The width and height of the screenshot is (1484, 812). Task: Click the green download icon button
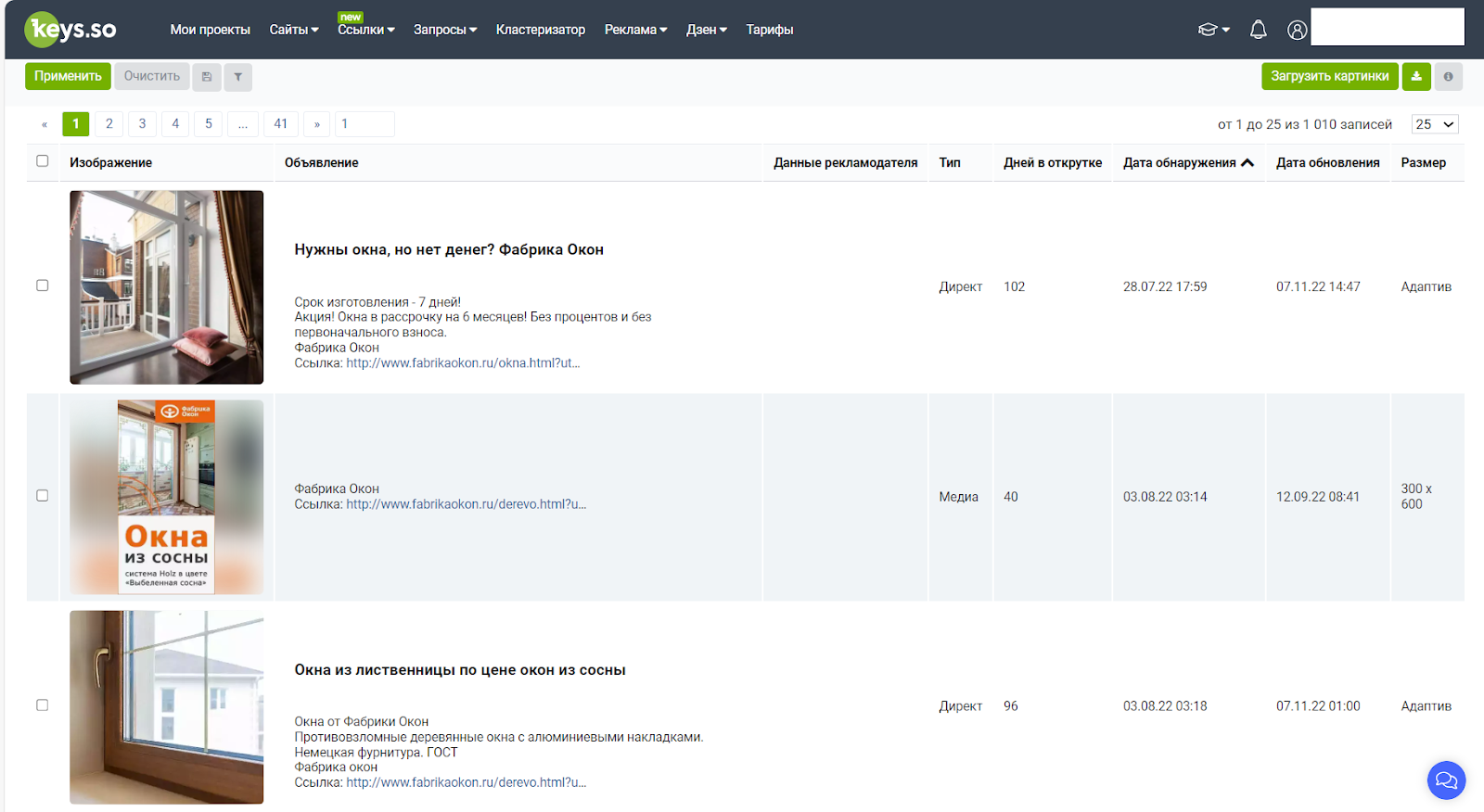[x=1416, y=76]
